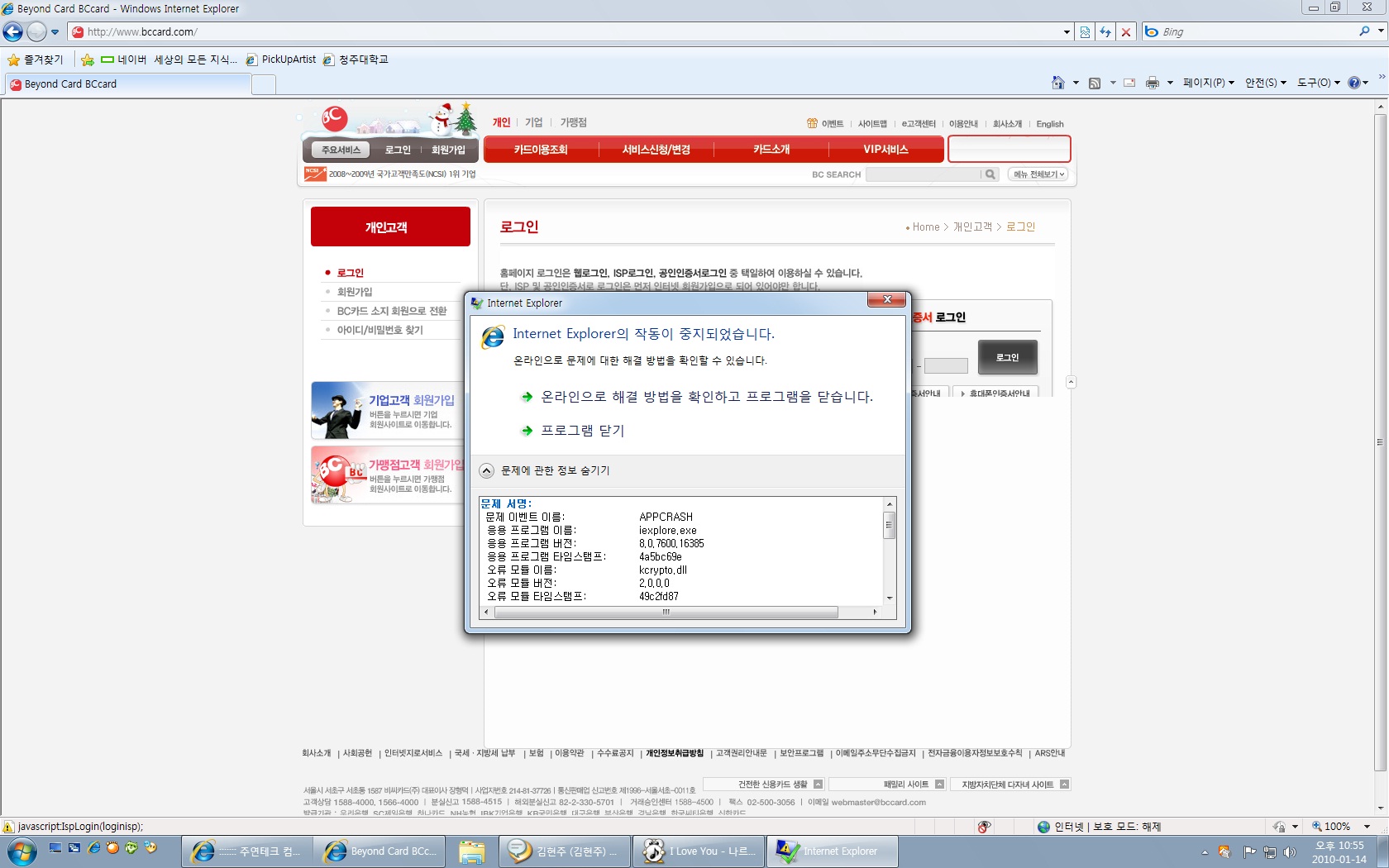Click the BC SEARCH magnifier icon
Image resolution: width=1389 pixels, height=868 pixels.
(990, 174)
